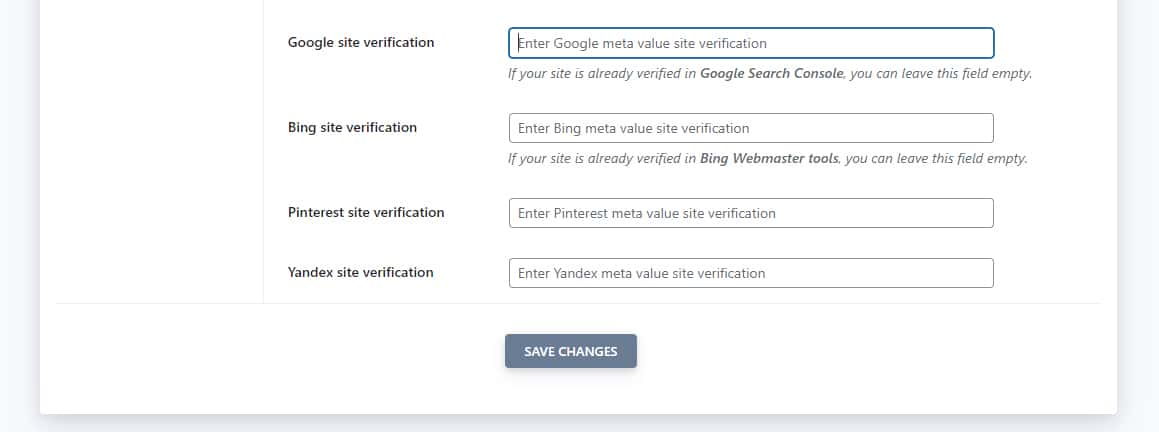The height and width of the screenshot is (432, 1159).
Task: Click the Bing meta value verification field
Action: 750,128
